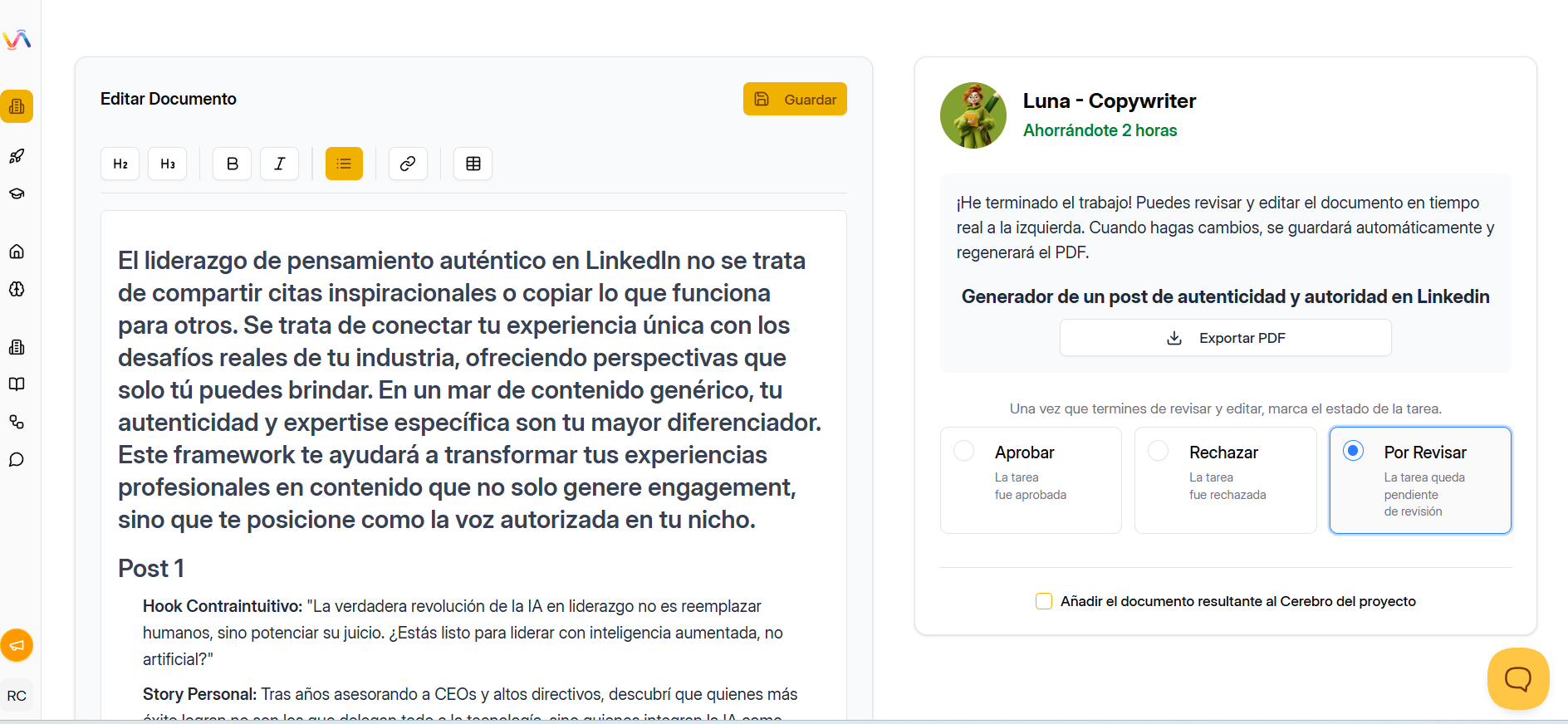Image resolution: width=1568 pixels, height=724 pixels.
Task: Insert a hyperlink using the link icon
Action: [408, 164]
